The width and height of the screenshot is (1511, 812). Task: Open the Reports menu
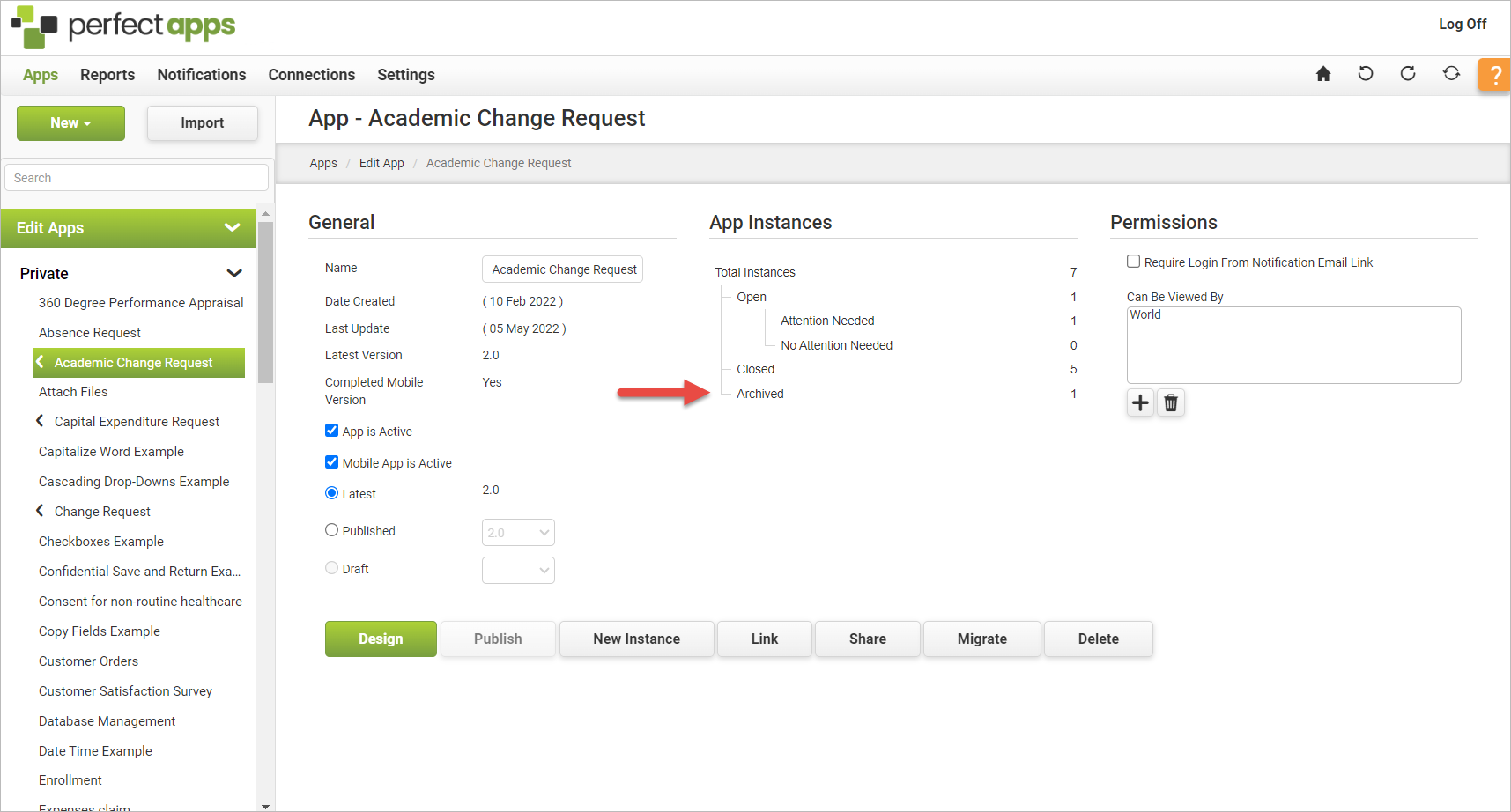coord(107,75)
